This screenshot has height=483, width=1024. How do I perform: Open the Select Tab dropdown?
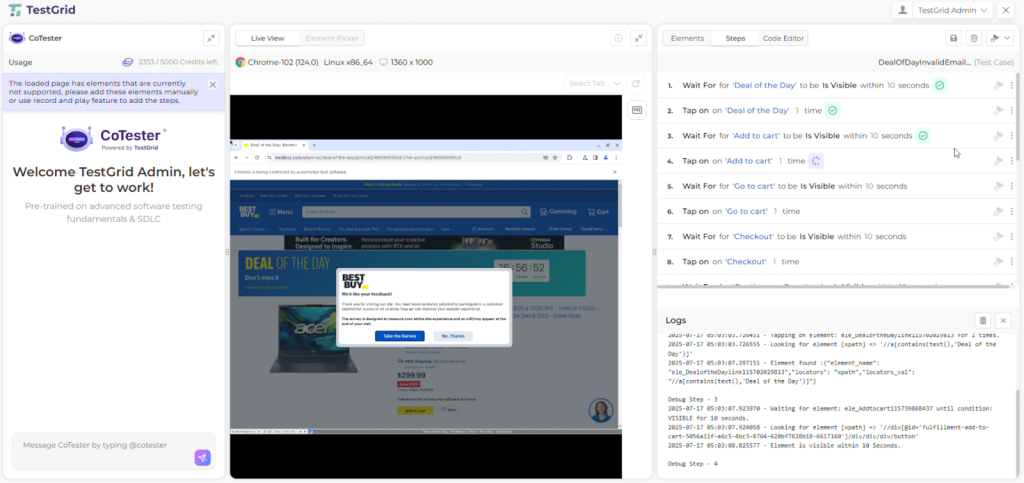click(595, 83)
